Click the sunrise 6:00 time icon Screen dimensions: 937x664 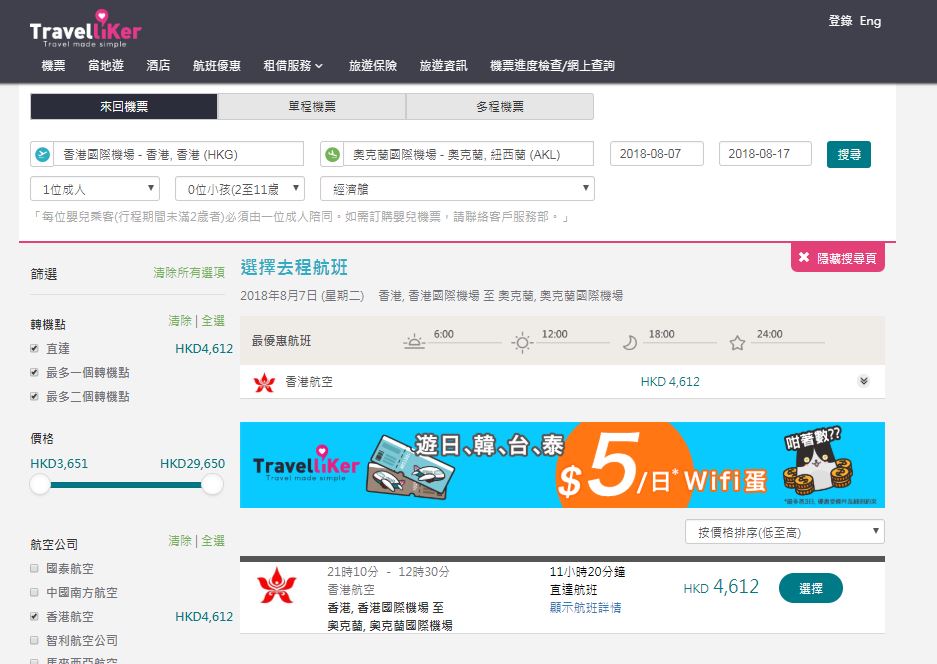(x=414, y=342)
